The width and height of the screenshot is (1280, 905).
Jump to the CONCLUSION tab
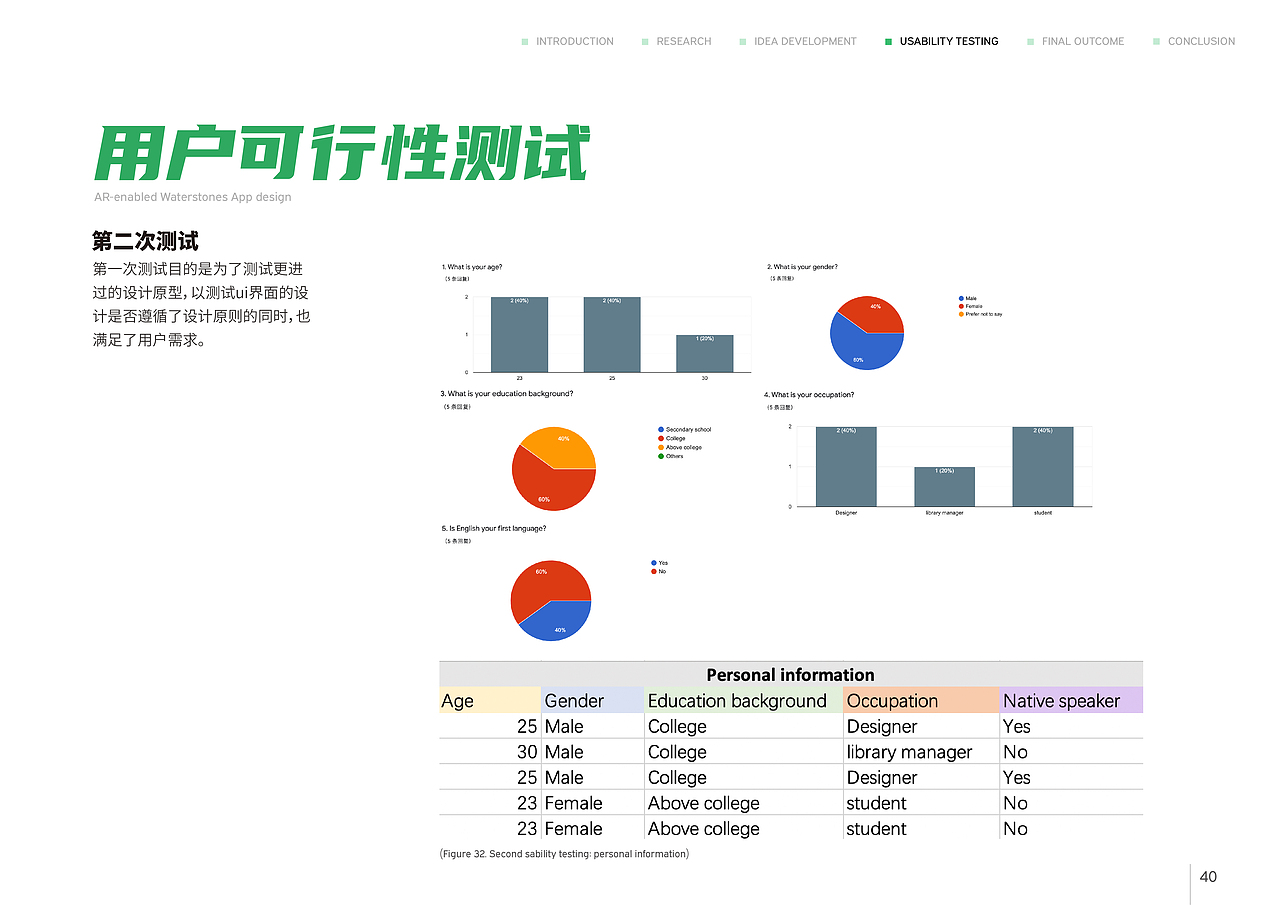coord(1193,41)
